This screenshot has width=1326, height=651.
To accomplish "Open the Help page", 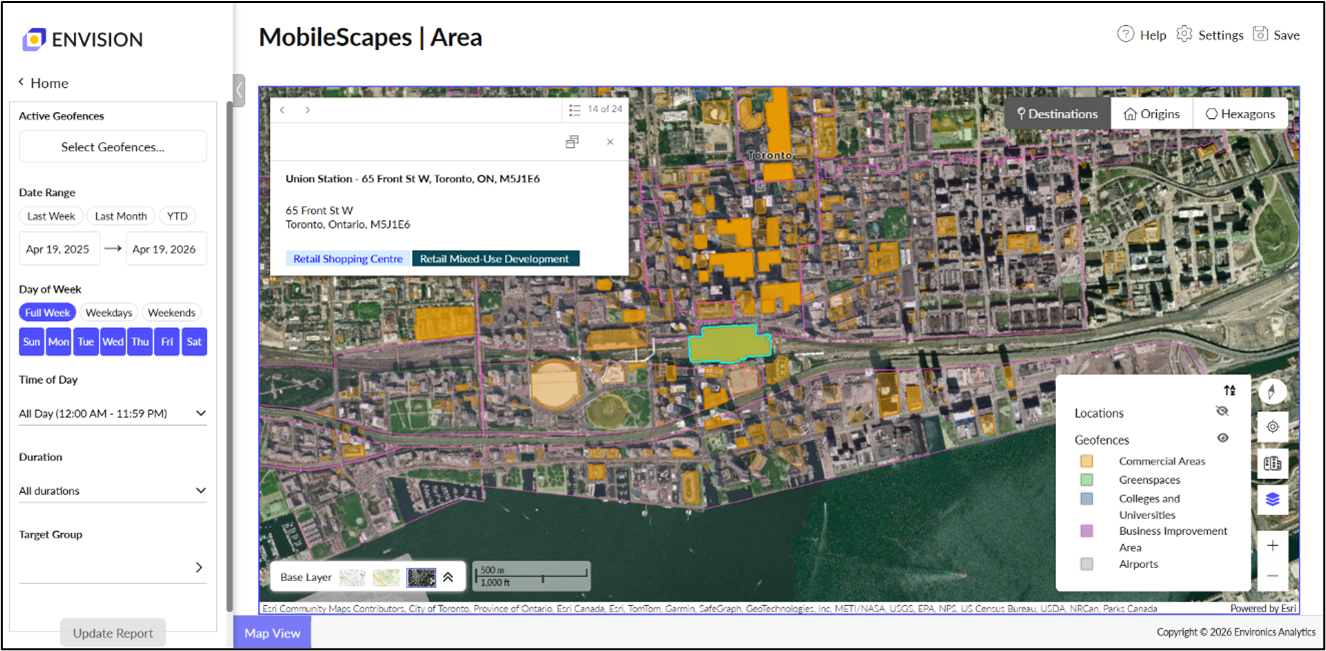I will click(1142, 34).
